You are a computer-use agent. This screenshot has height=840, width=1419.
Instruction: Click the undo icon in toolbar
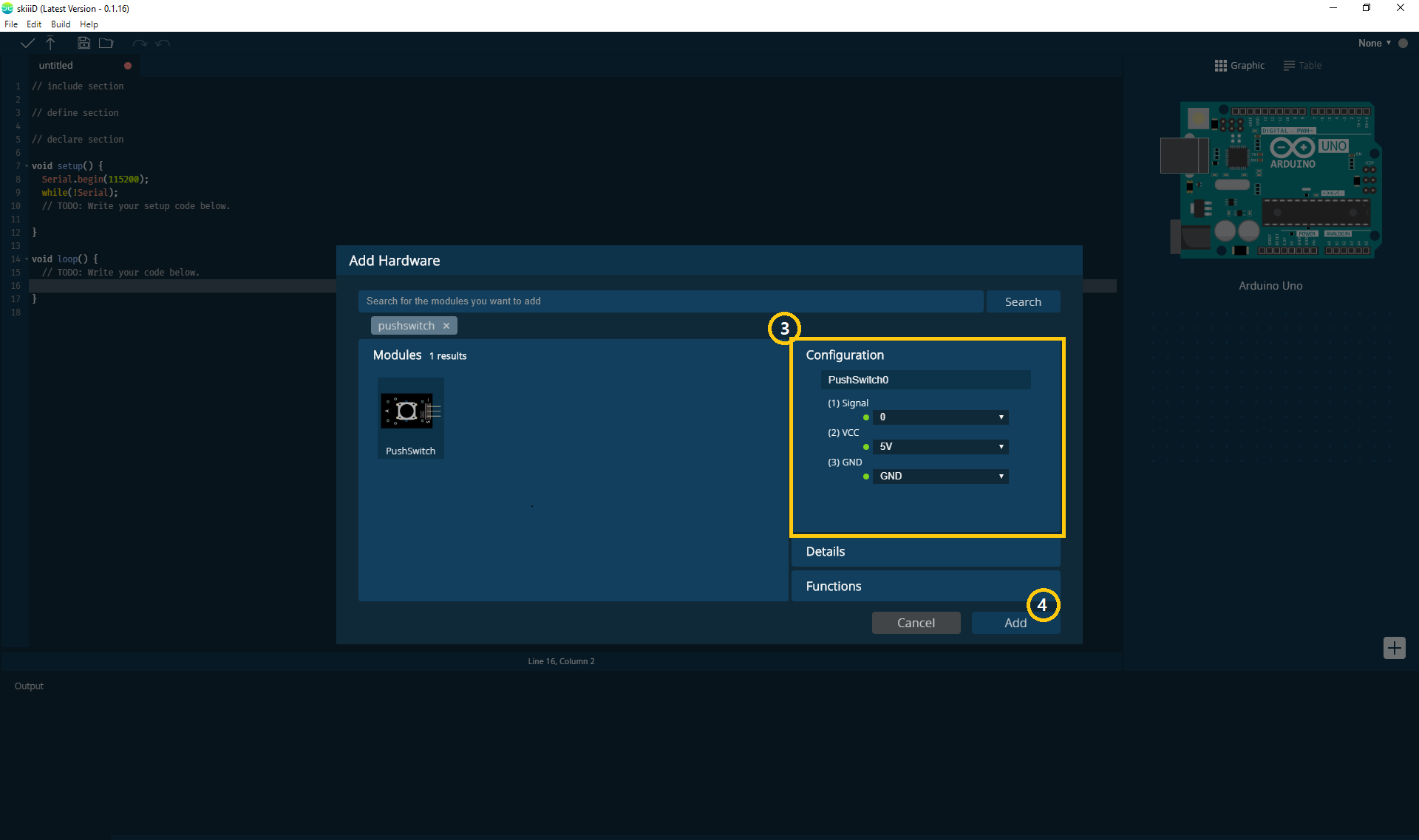(138, 43)
